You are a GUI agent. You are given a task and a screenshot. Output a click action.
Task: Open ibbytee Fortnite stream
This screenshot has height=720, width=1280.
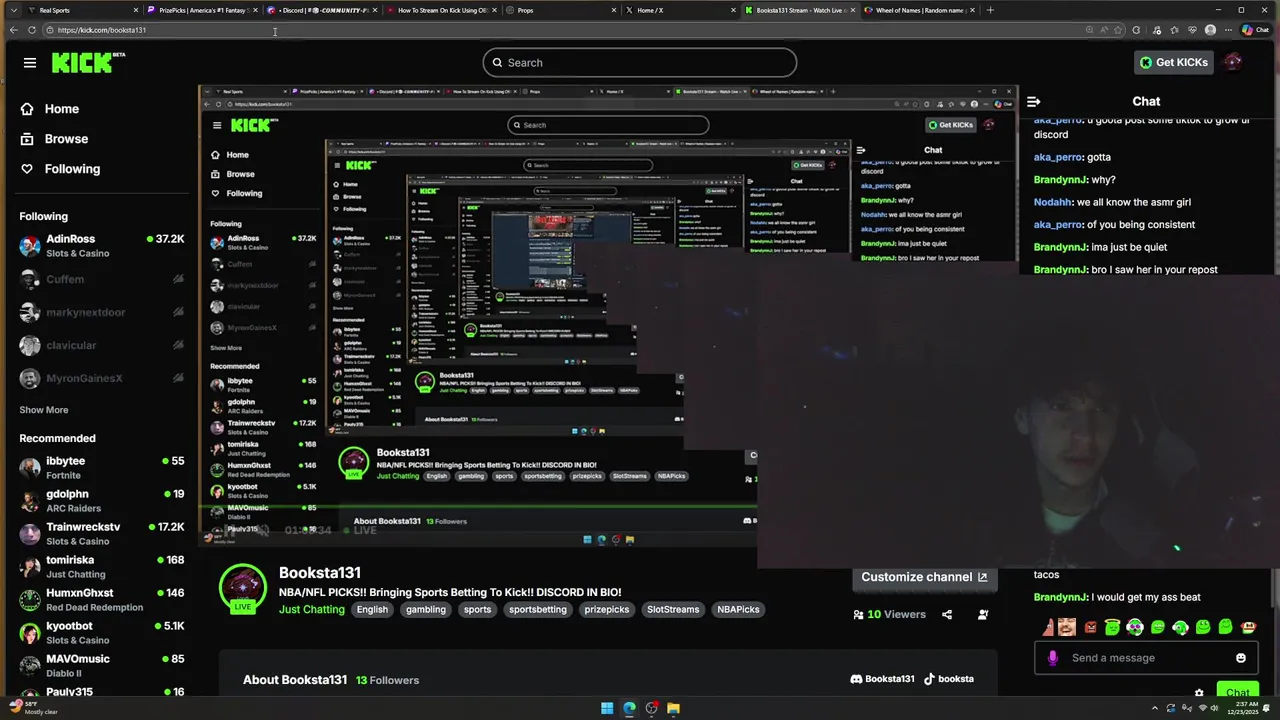(x=100, y=467)
